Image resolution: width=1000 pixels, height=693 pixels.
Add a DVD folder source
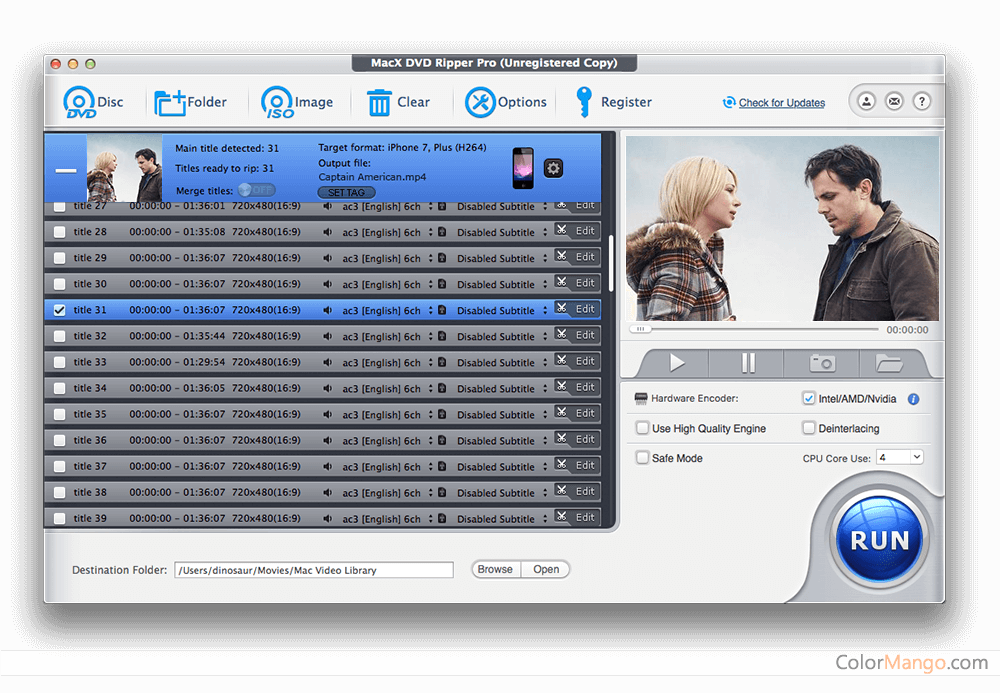(190, 102)
